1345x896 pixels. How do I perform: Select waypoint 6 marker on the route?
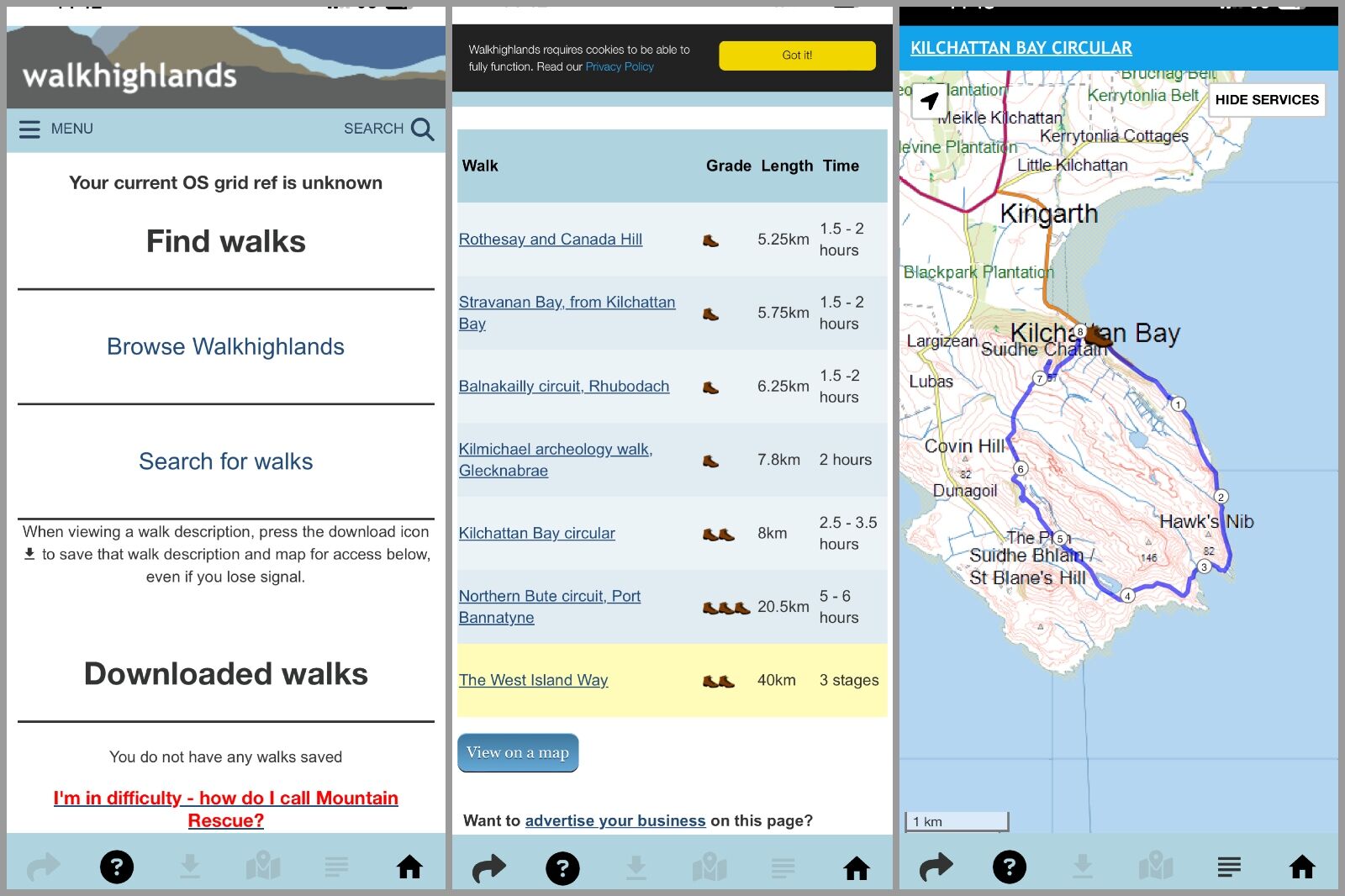pyautogui.click(x=1021, y=468)
